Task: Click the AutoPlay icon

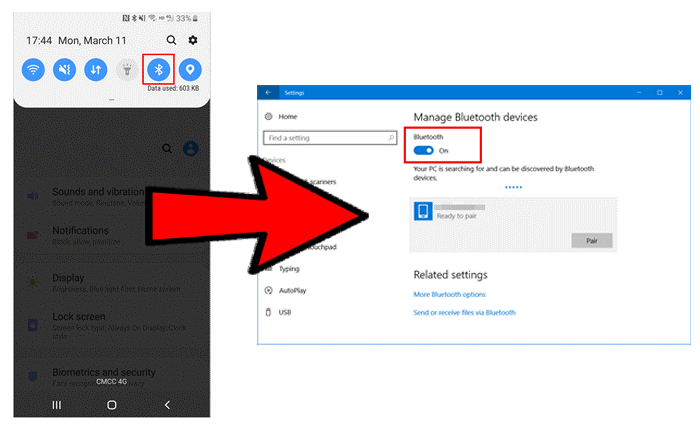Action: 268,291
